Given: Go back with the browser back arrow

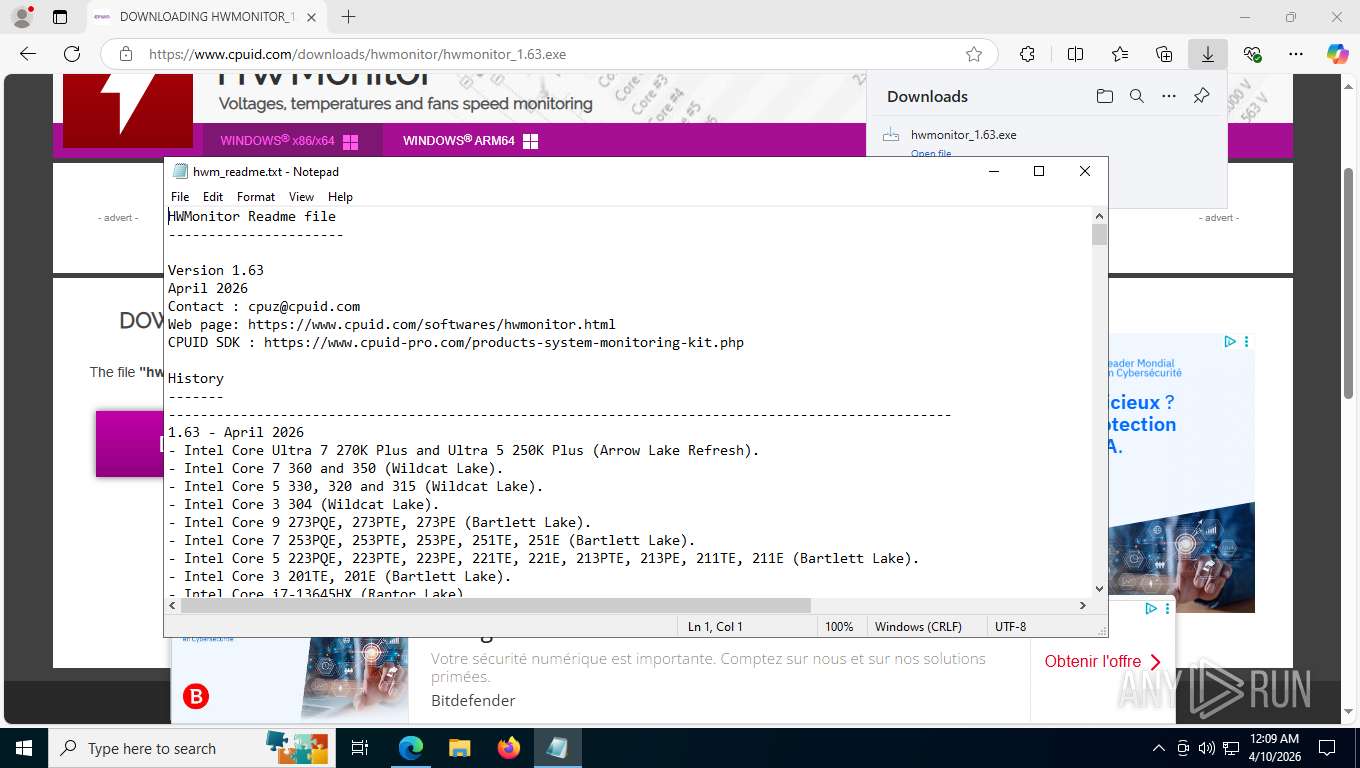Looking at the screenshot, I should [28, 54].
